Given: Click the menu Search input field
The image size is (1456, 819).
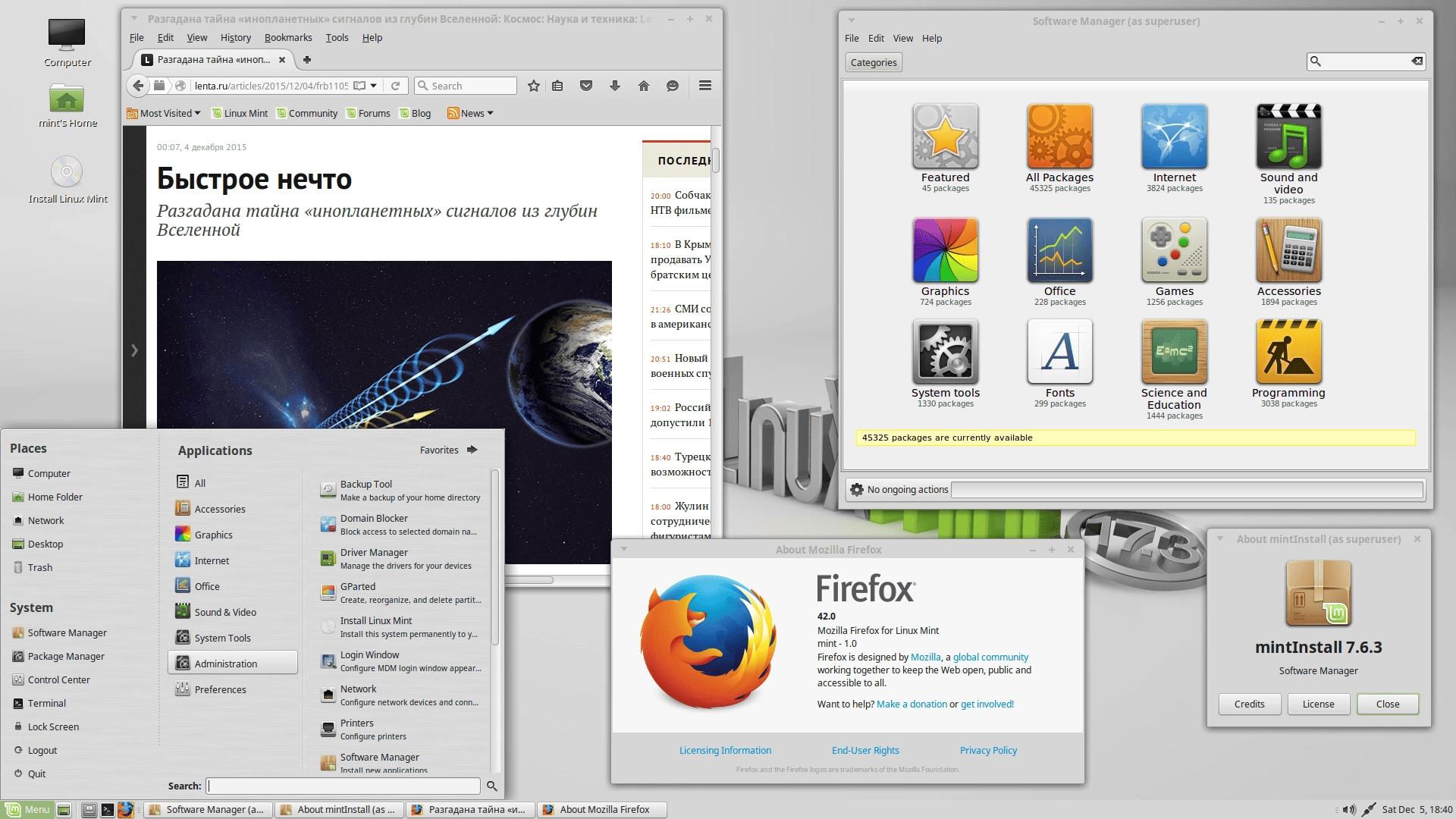Looking at the screenshot, I should point(344,786).
